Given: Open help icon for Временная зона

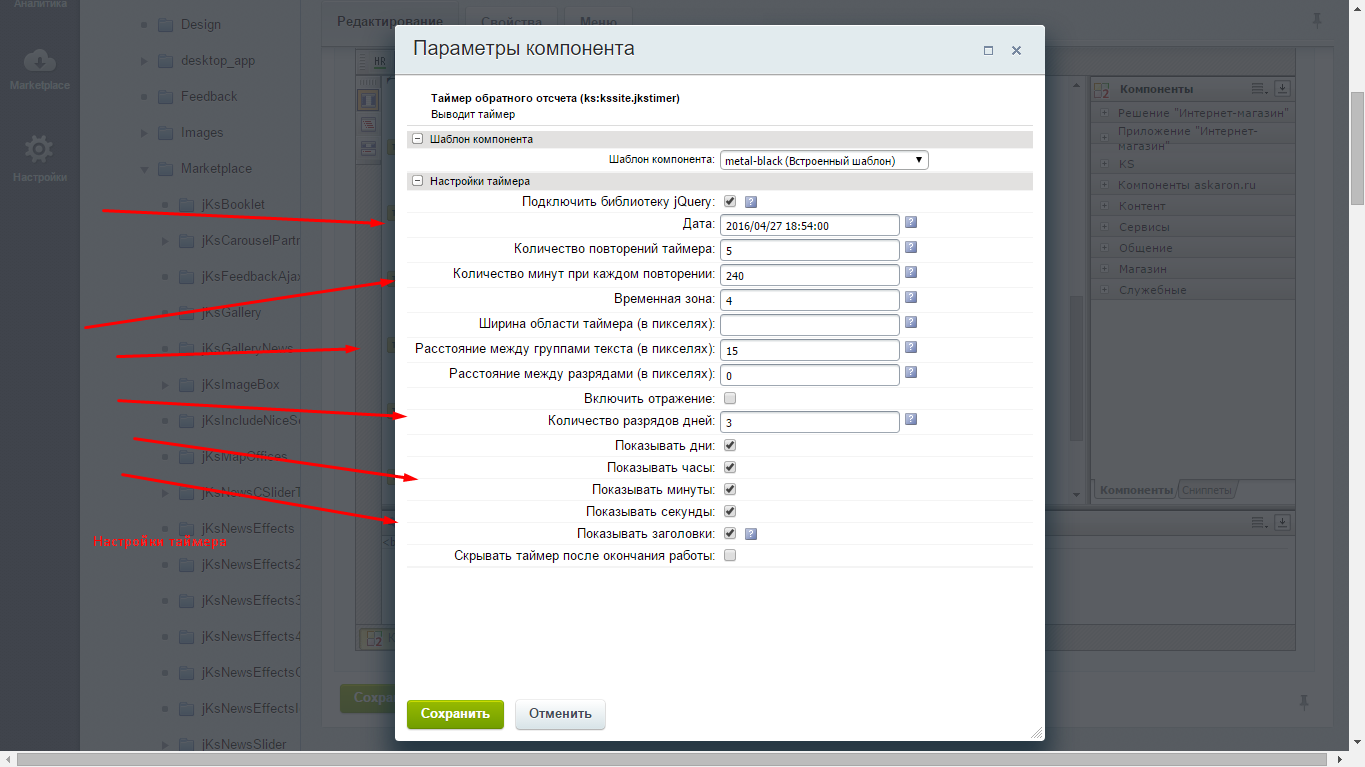Looking at the screenshot, I should point(911,297).
